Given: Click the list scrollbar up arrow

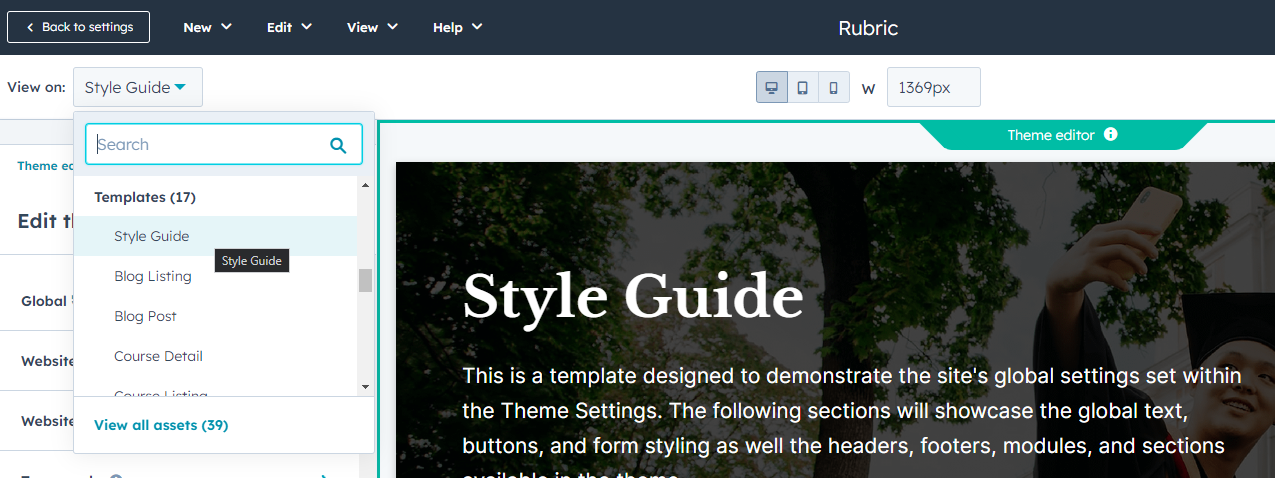Looking at the screenshot, I should coord(365,185).
